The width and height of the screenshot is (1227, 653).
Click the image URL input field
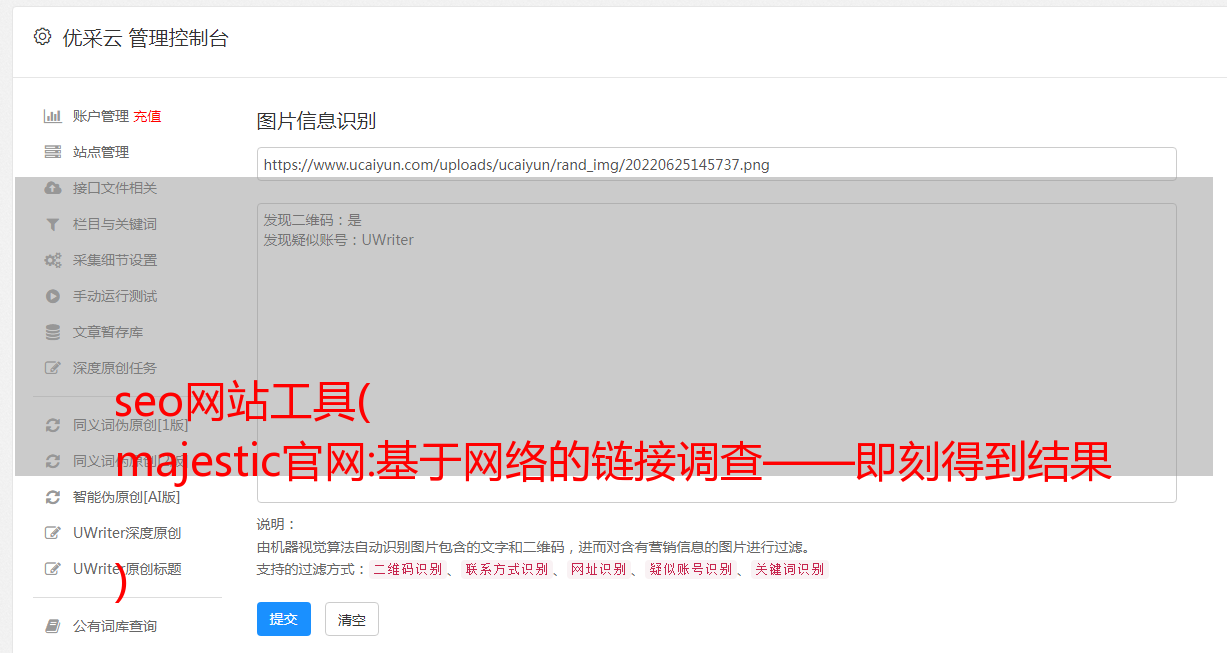(716, 164)
